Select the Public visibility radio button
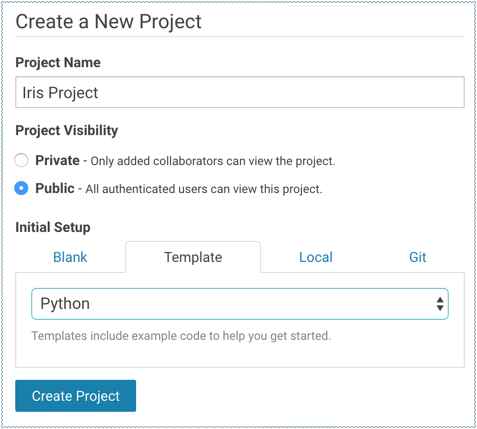The width and height of the screenshot is (477, 429). pyautogui.click(x=21, y=188)
